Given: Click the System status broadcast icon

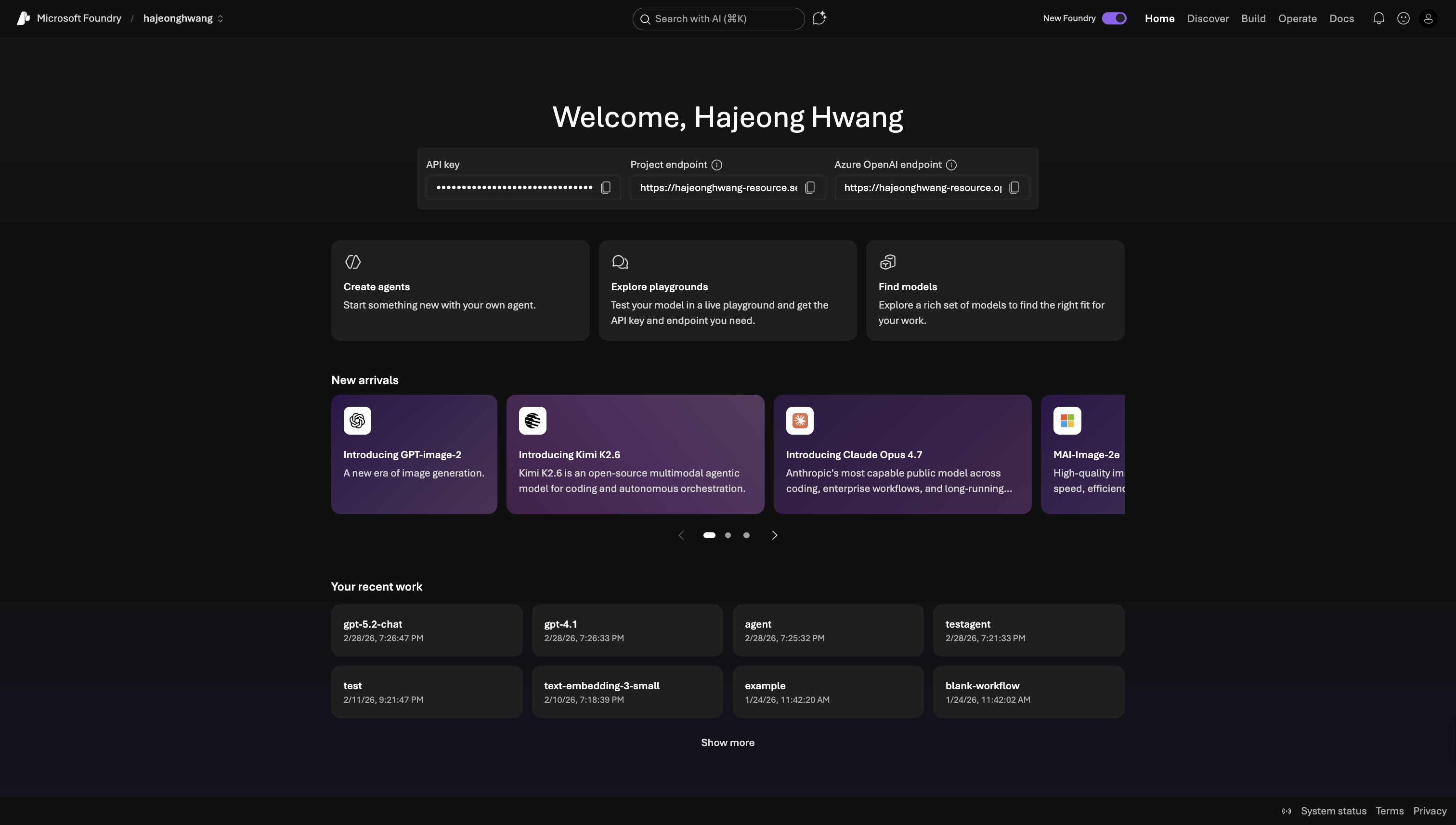Looking at the screenshot, I should [x=1287, y=812].
